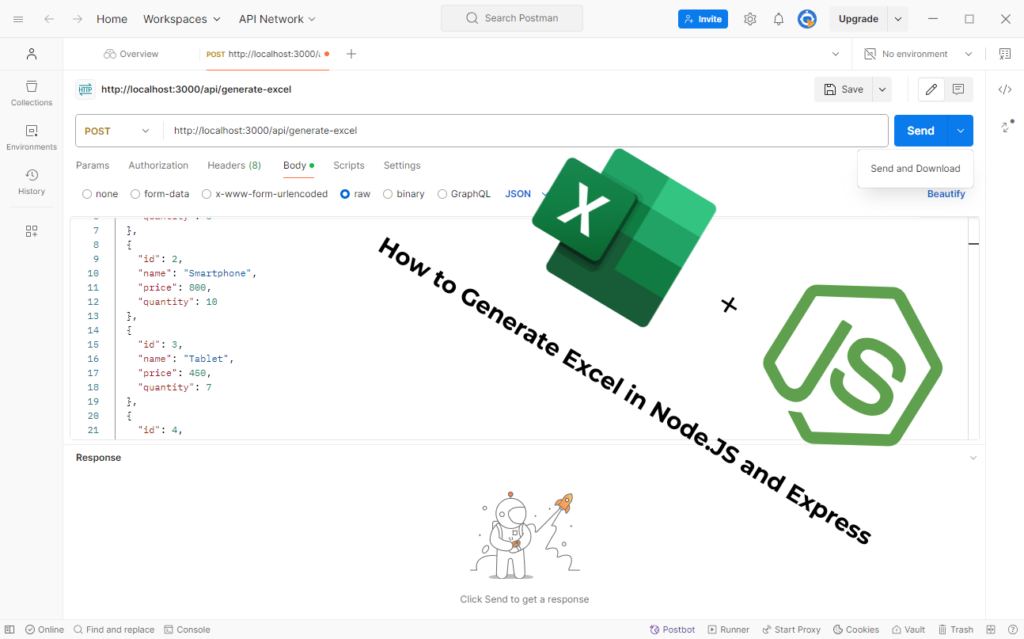
Task: Click the Search Postman field
Action: (x=512, y=18)
